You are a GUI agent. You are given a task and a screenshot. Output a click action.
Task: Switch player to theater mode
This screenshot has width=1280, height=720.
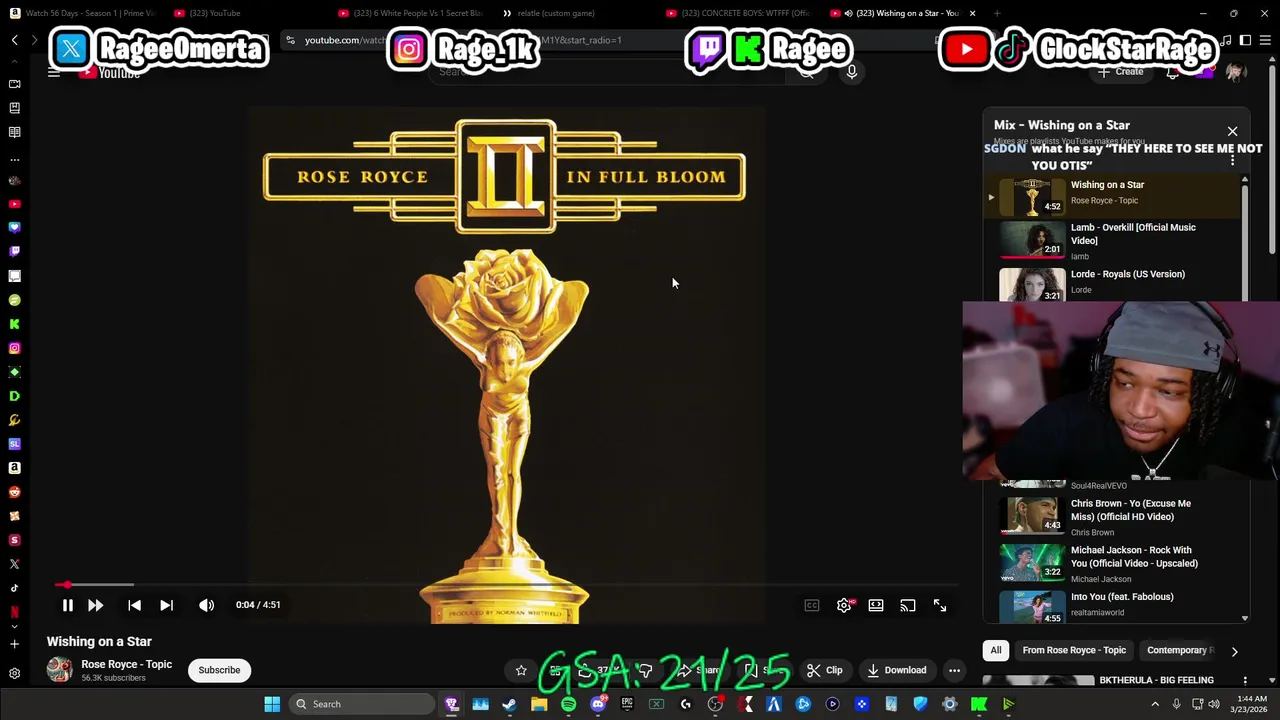pyautogui.click(x=876, y=605)
